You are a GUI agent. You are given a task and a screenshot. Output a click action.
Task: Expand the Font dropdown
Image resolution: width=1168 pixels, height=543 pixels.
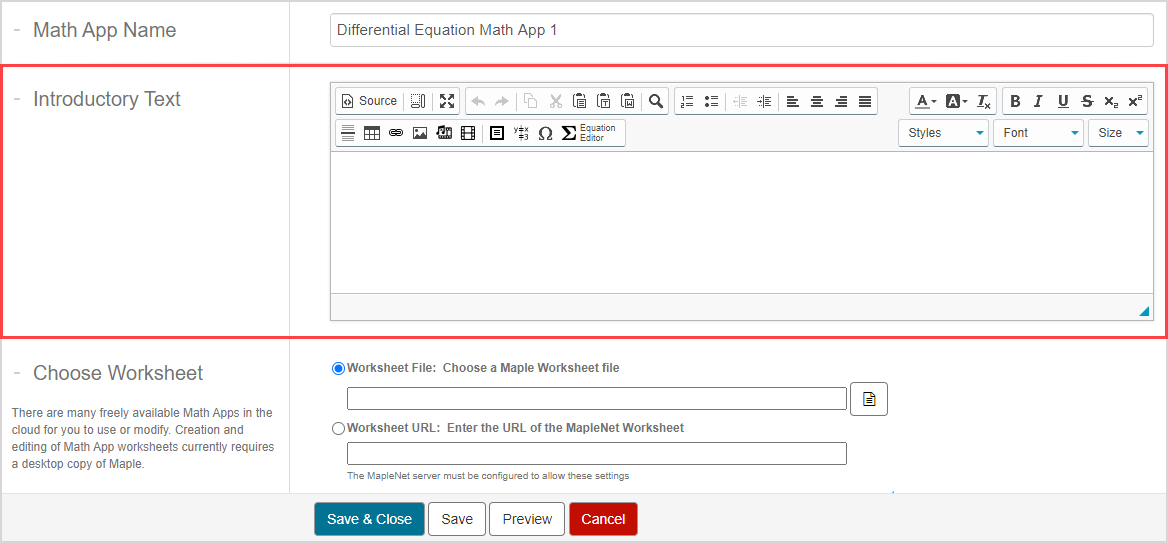1038,133
